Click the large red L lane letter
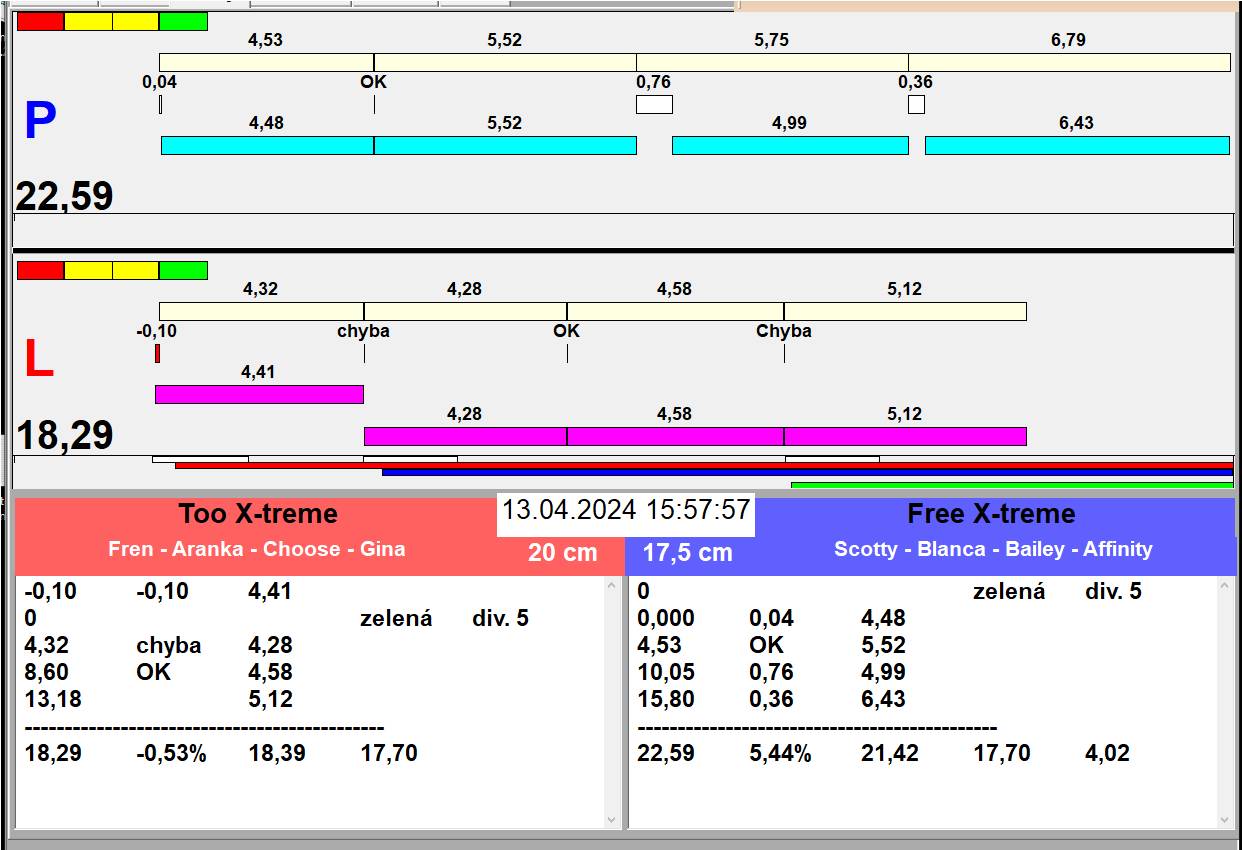 (38, 360)
